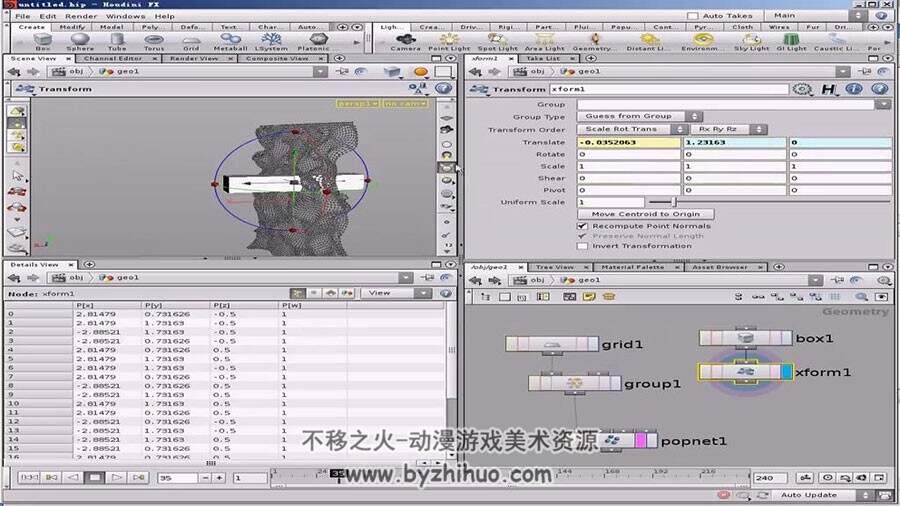This screenshot has height=506, width=900.
Task: Click Move Centroid to Origin button
Action: [x=646, y=214]
